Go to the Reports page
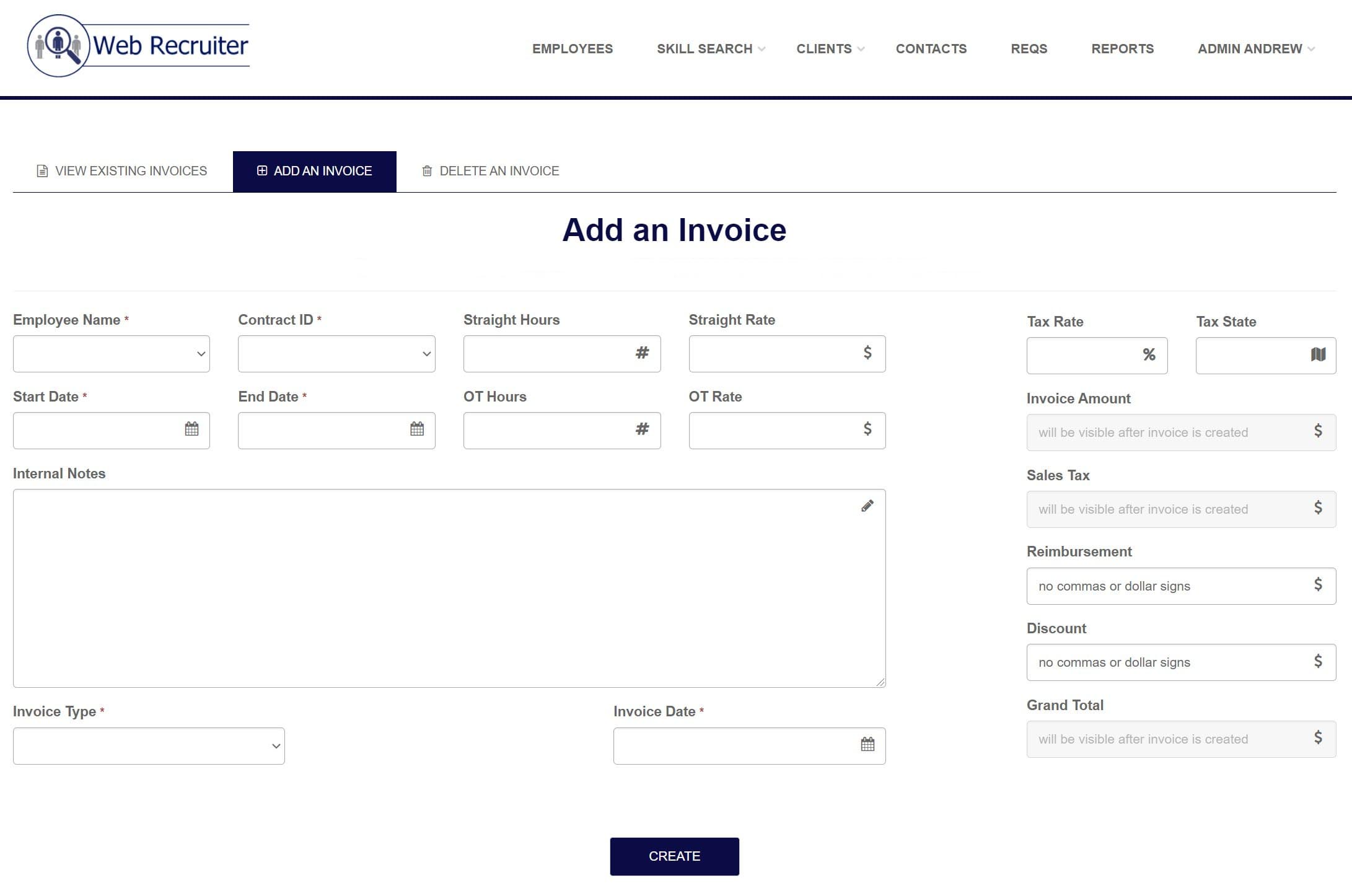1352x896 pixels. point(1122,49)
